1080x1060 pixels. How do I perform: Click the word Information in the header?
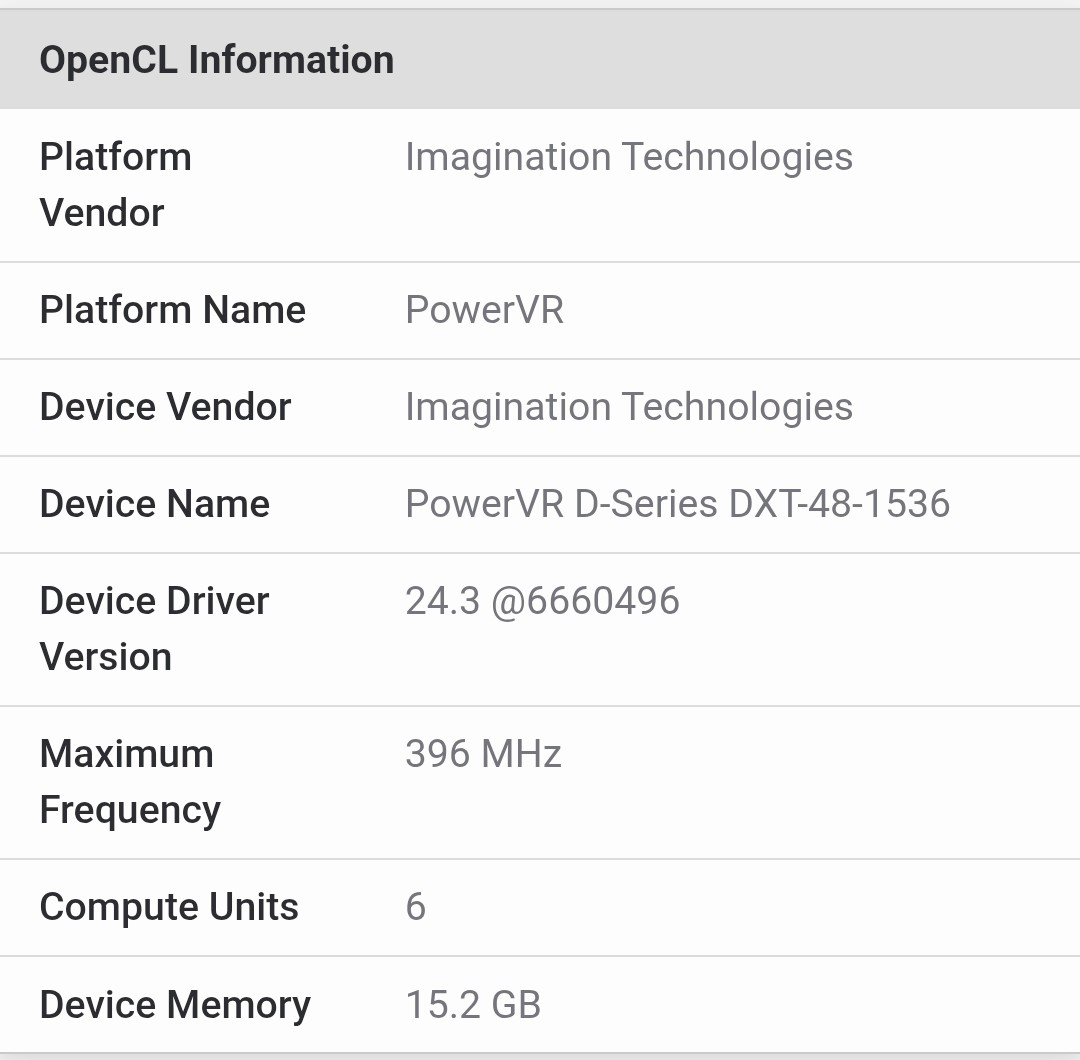point(291,60)
